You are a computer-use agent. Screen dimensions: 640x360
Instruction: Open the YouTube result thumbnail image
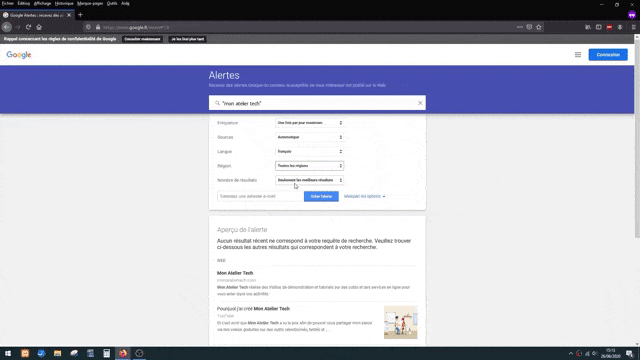tap(400, 322)
